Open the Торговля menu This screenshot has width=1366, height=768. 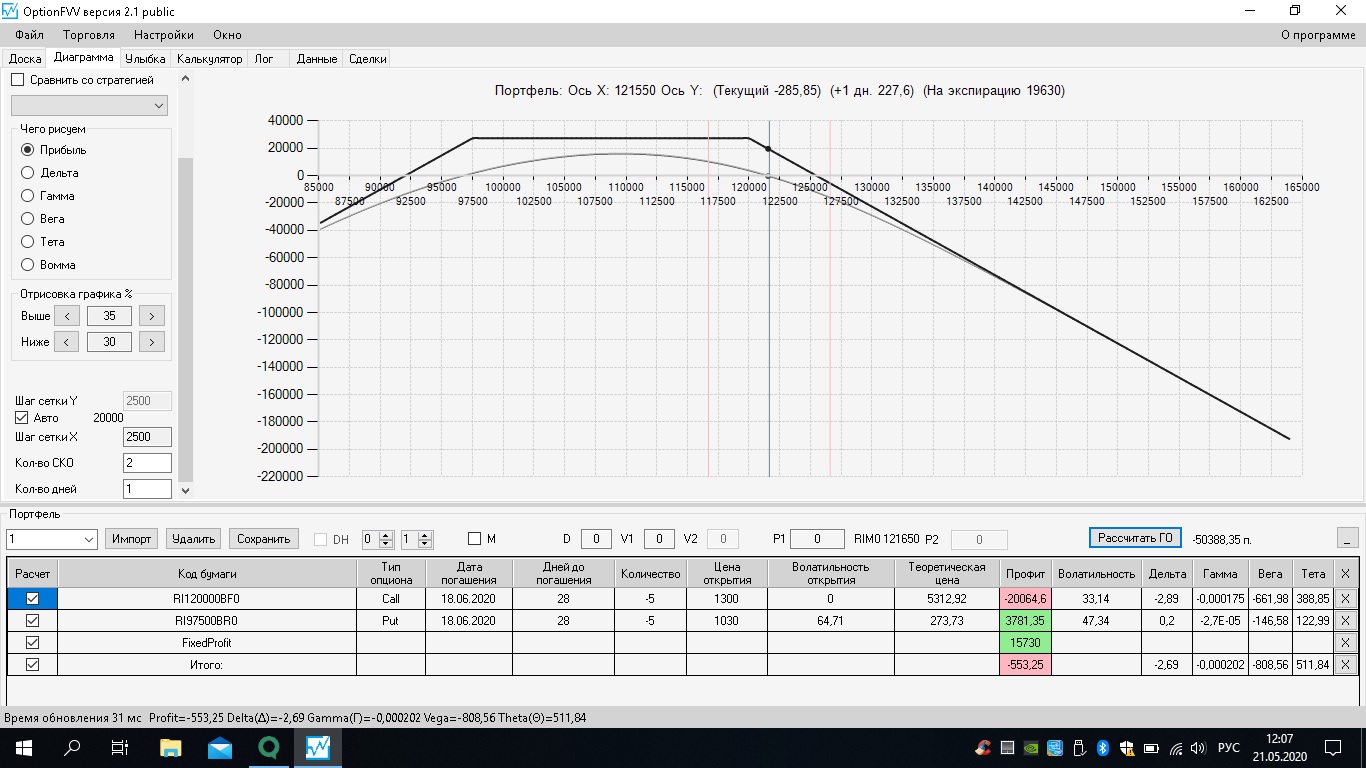pos(89,35)
